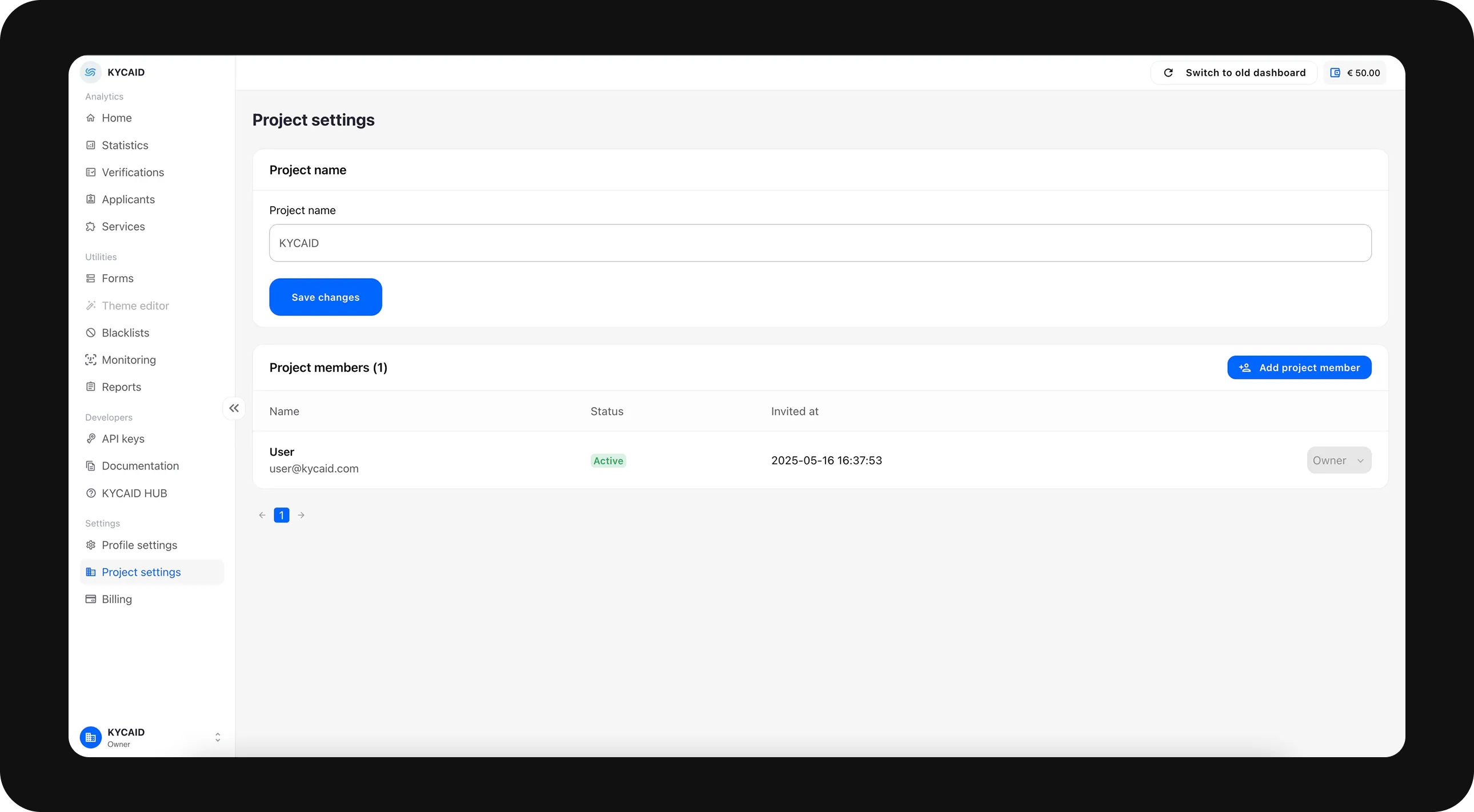Click the next page arrow in pagination
The height and width of the screenshot is (812, 1474).
[301, 514]
